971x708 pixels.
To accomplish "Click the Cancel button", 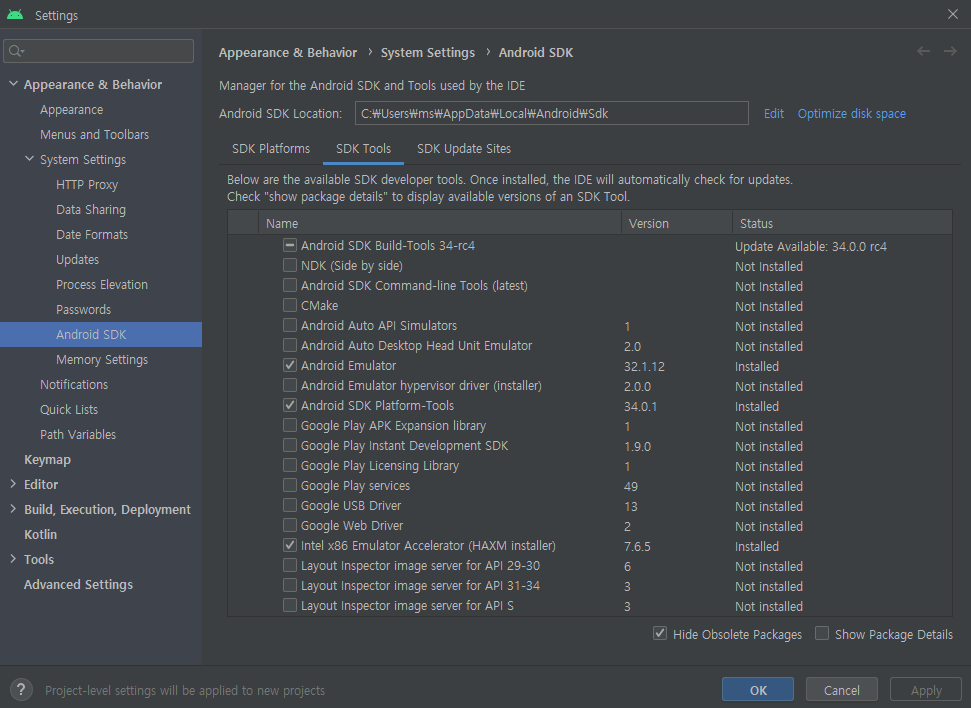I will pyautogui.click(x=842, y=690).
